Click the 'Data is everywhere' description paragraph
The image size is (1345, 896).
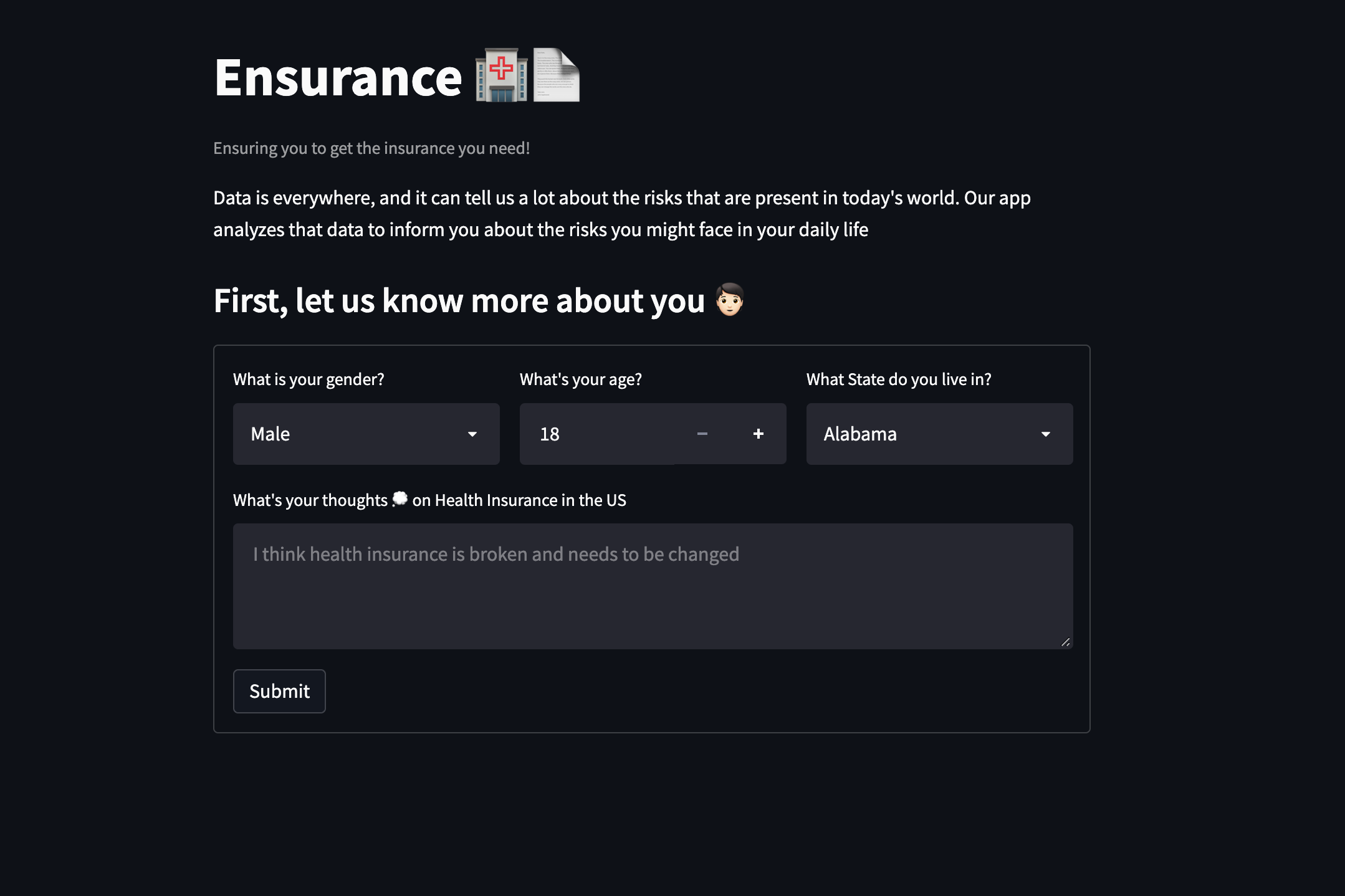click(x=622, y=214)
